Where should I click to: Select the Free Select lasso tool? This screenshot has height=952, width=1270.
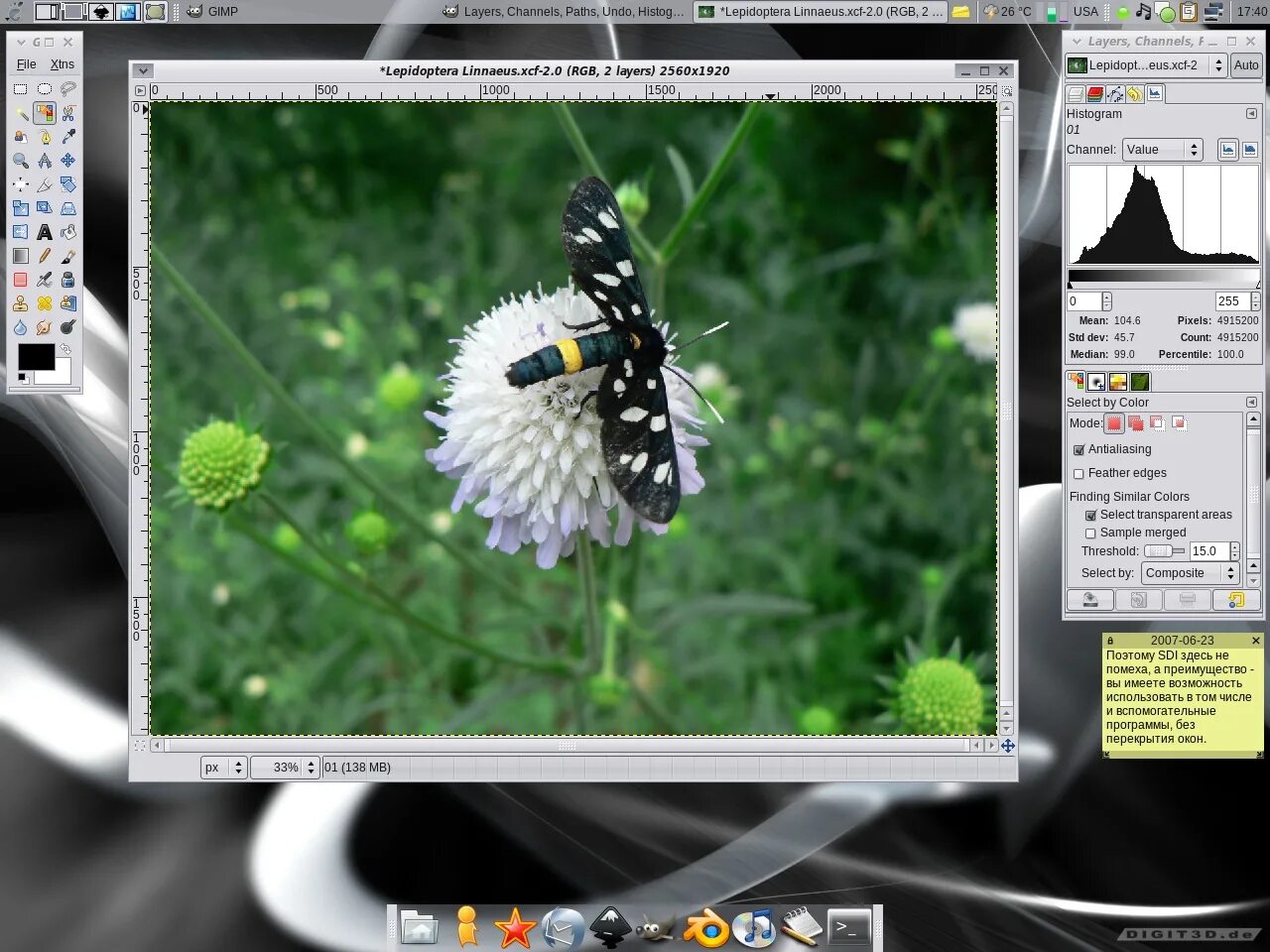tap(67, 88)
